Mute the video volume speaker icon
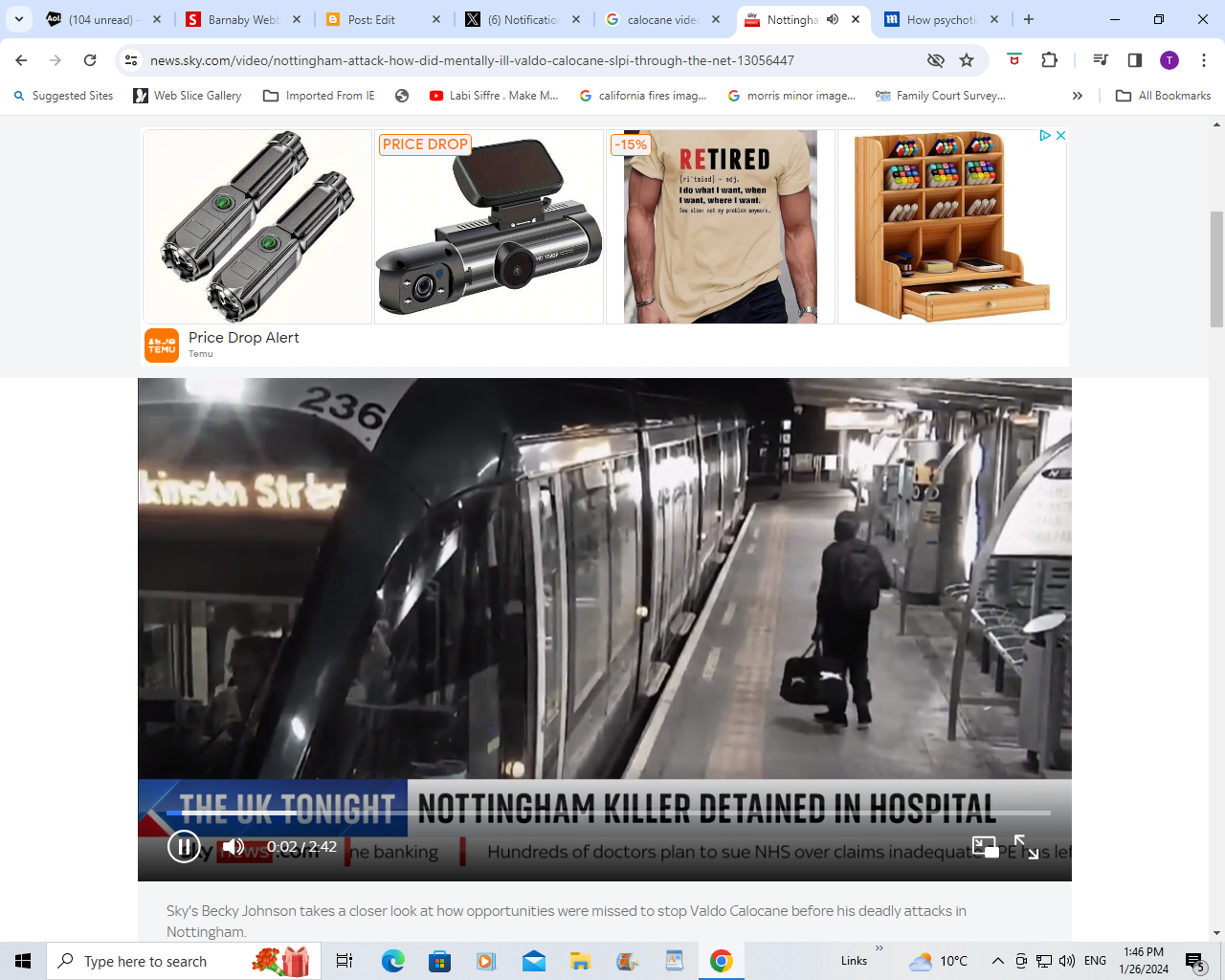Image resolution: width=1225 pixels, height=980 pixels. click(x=234, y=847)
